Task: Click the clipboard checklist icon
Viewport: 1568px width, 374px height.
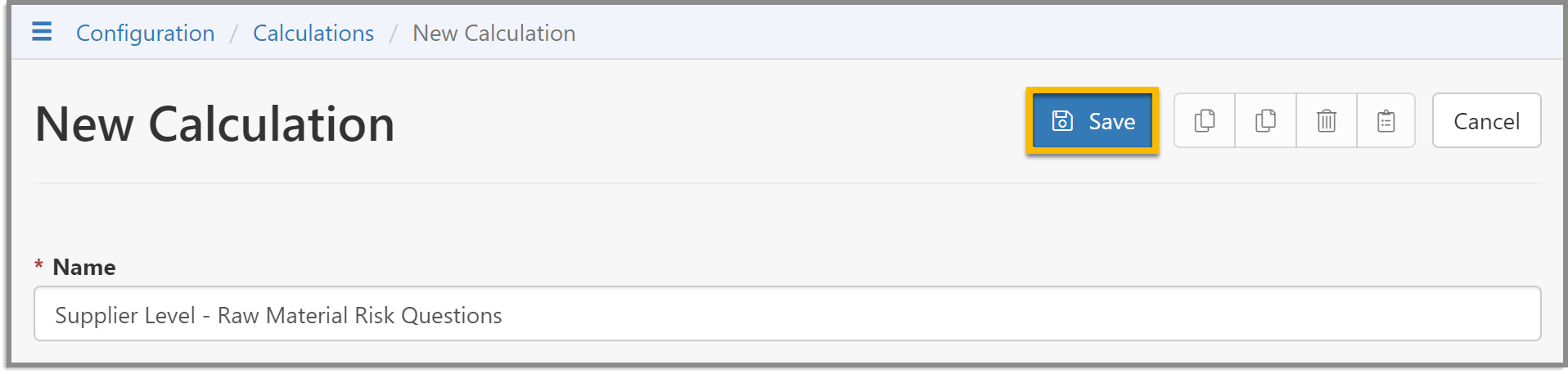Action: [1386, 121]
